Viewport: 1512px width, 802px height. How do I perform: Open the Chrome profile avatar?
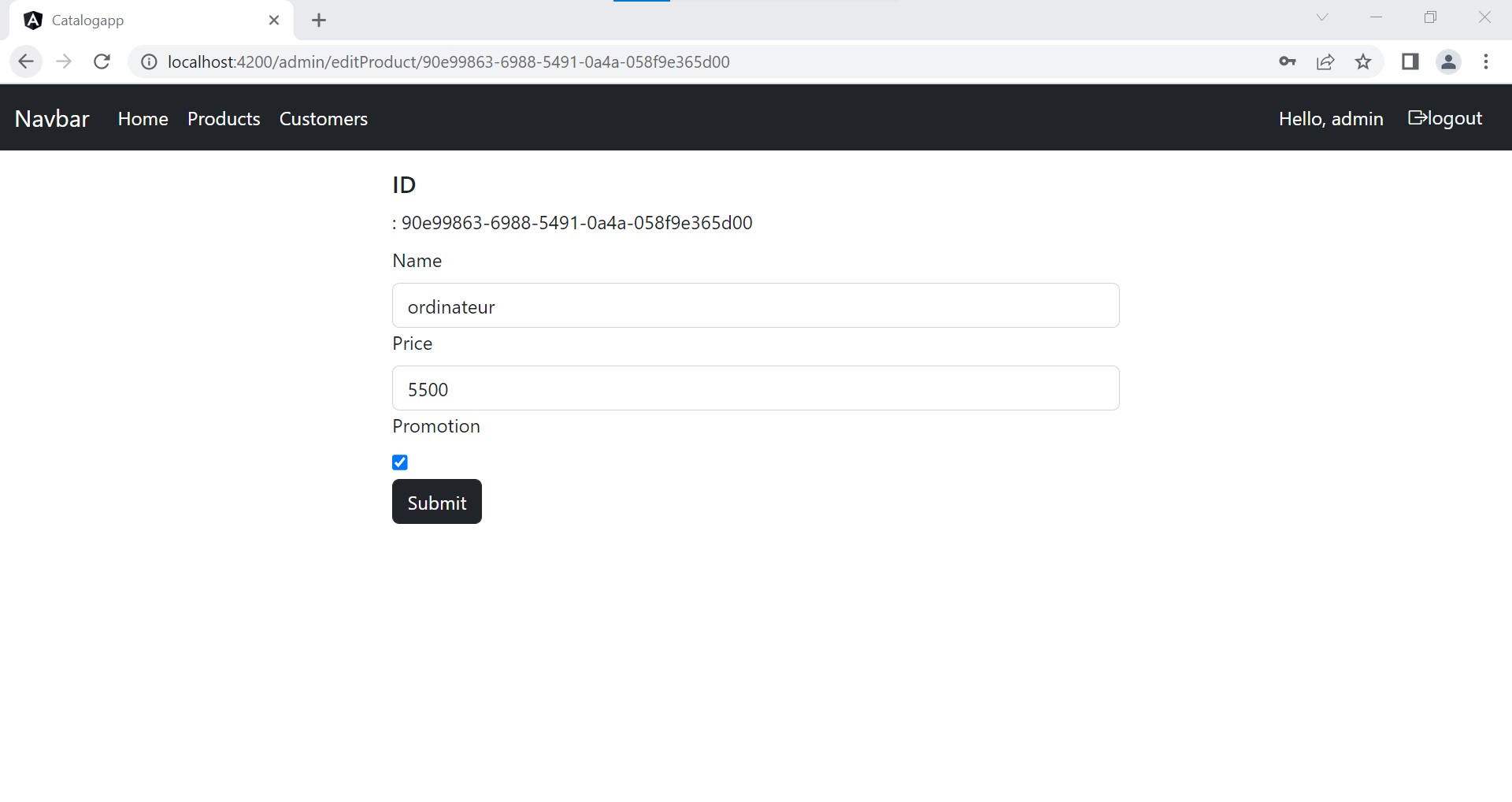click(x=1448, y=61)
